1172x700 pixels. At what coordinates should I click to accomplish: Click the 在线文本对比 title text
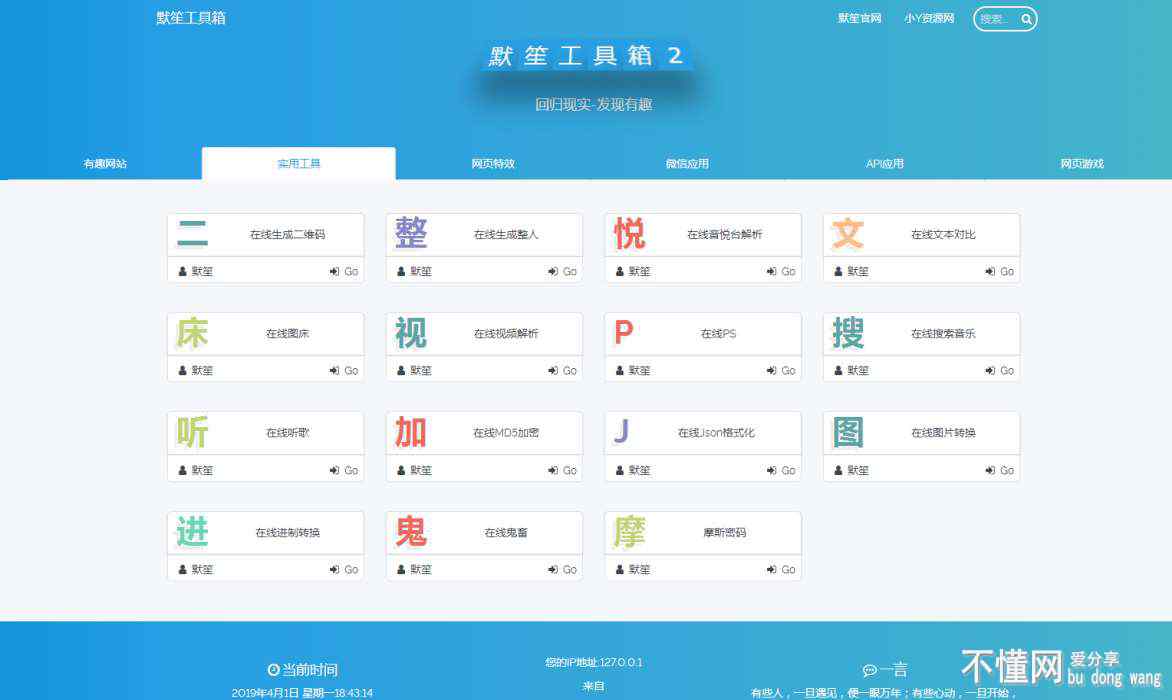pyautogui.click(x=943, y=235)
